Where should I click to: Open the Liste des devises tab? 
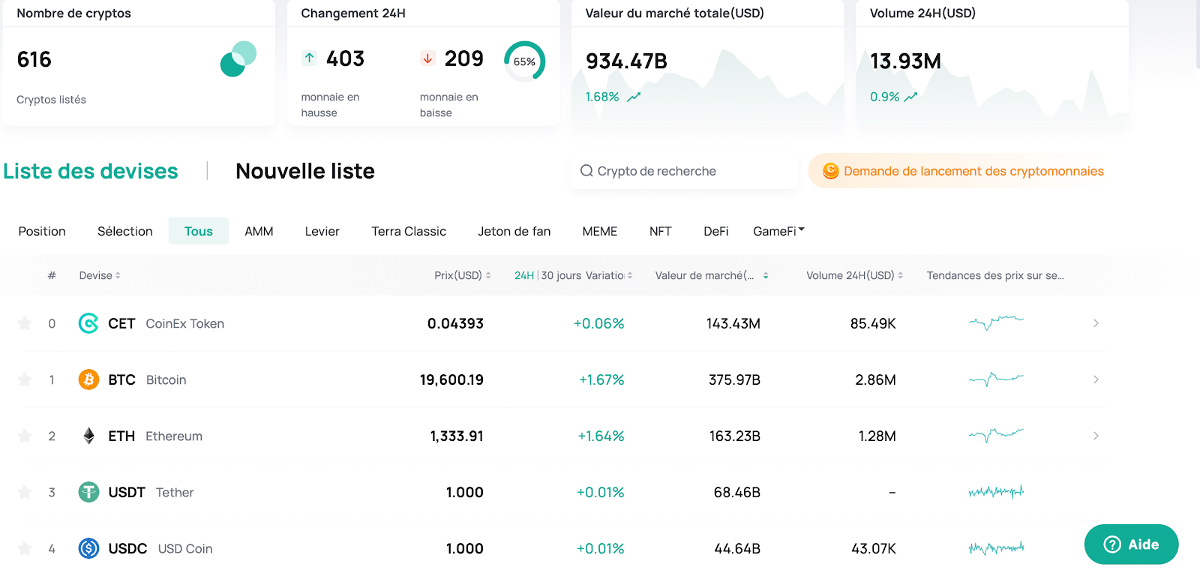91,171
